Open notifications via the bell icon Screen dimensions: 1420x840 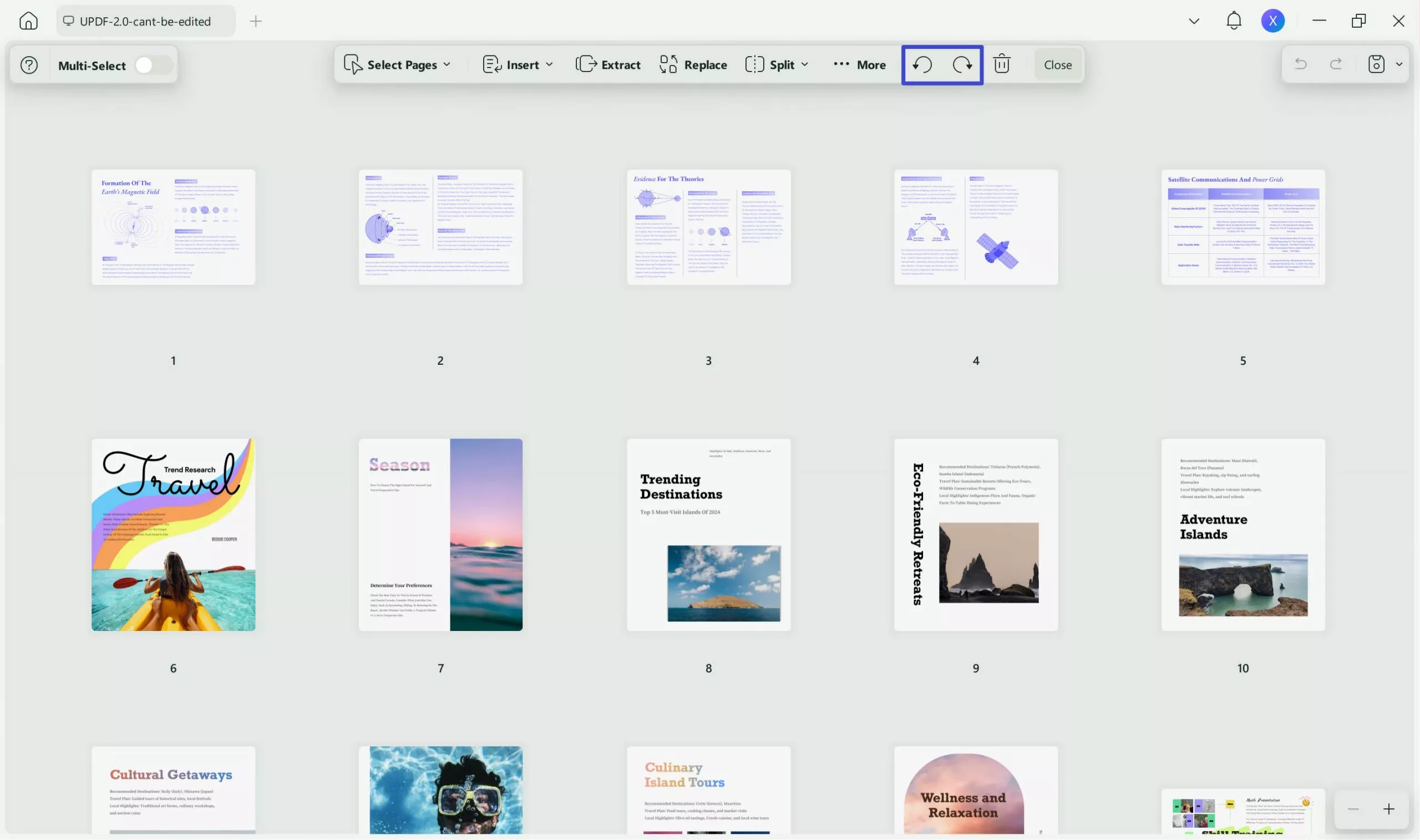tap(1234, 21)
